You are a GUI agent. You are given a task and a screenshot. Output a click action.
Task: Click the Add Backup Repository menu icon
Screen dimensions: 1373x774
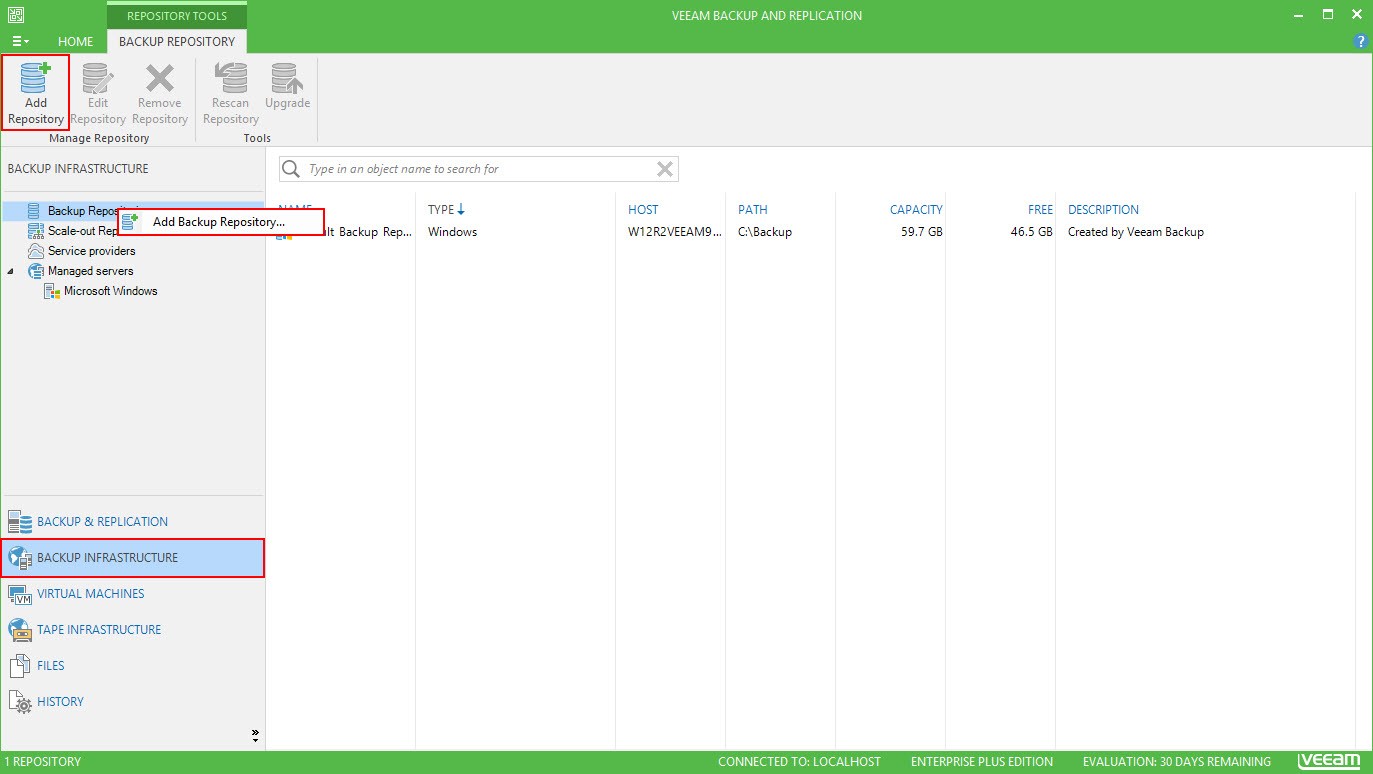click(x=130, y=221)
